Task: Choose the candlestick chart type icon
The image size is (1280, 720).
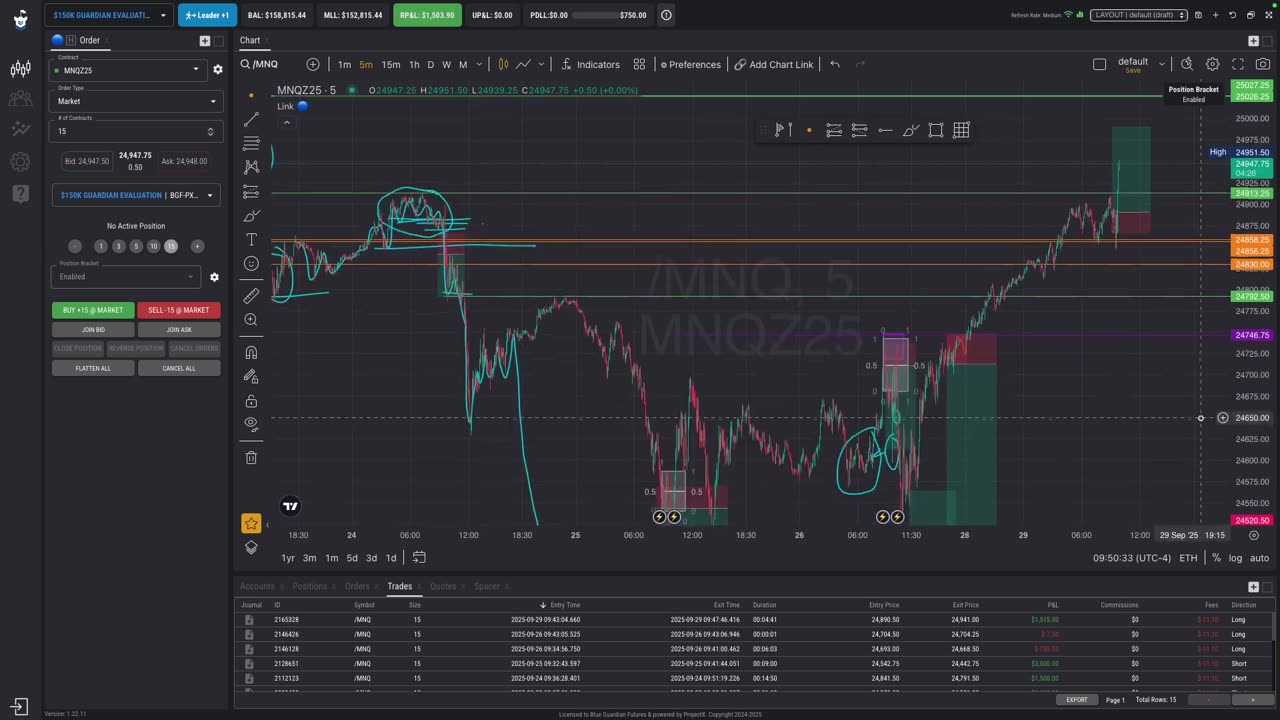Action: coord(503,64)
